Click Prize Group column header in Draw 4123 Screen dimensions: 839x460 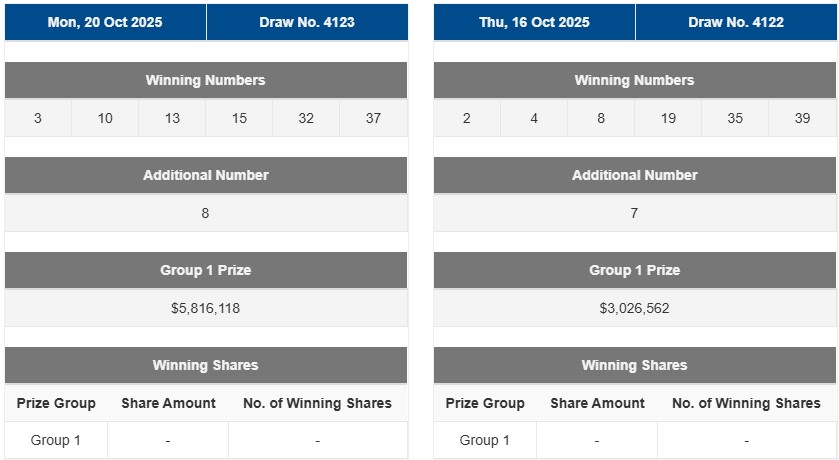point(56,403)
